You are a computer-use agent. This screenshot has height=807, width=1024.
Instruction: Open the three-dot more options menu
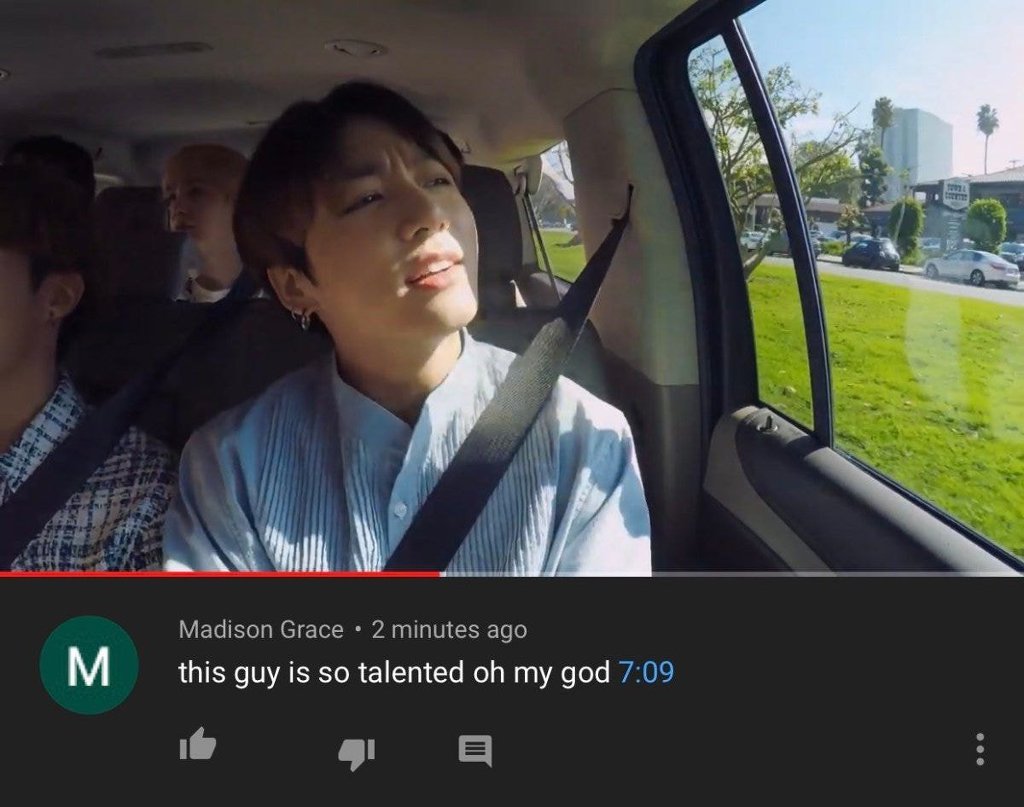[980, 750]
